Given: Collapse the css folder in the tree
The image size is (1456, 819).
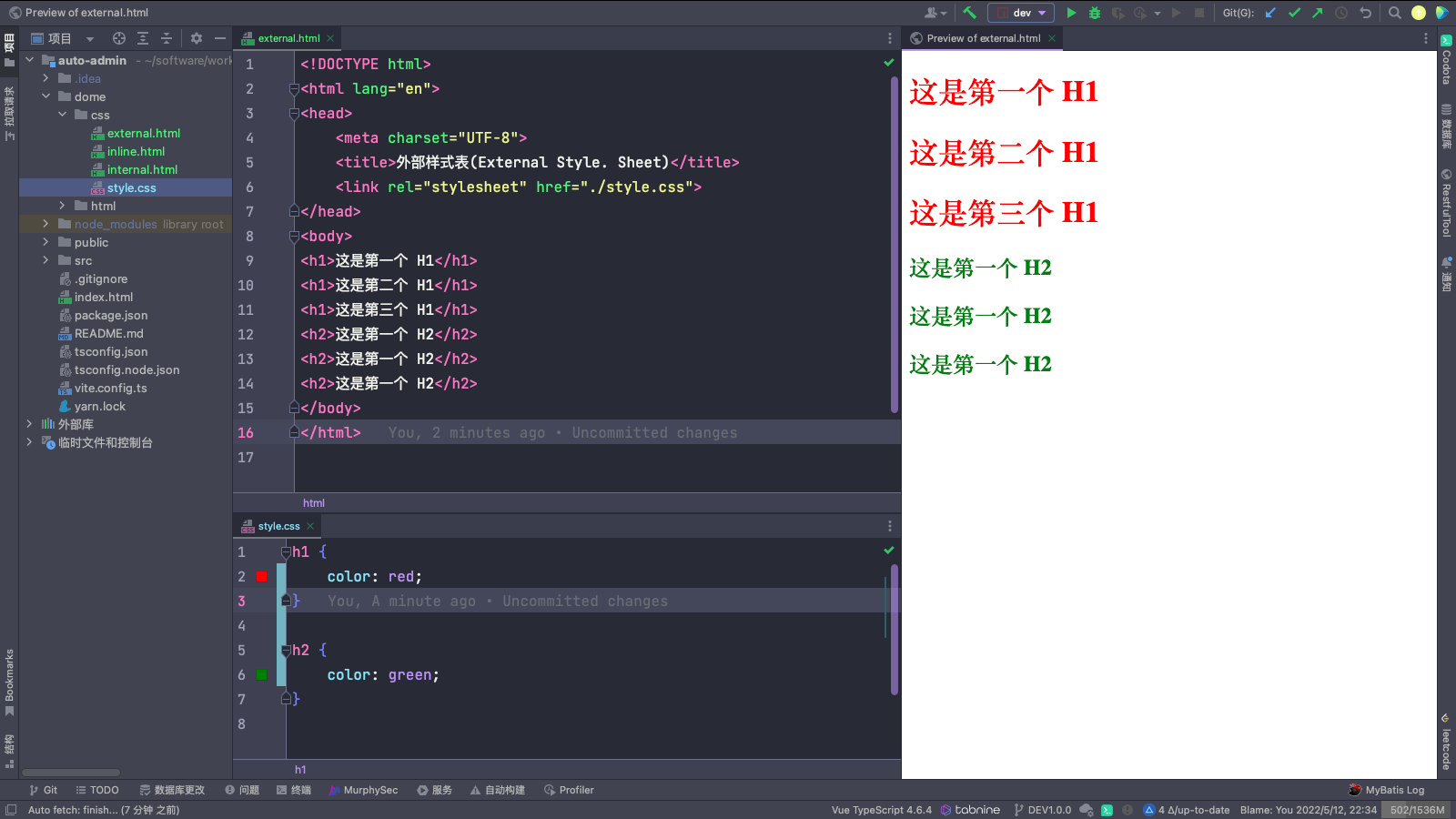Looking at the screenshot, I should pyautogui.click(x=62, y=115).
